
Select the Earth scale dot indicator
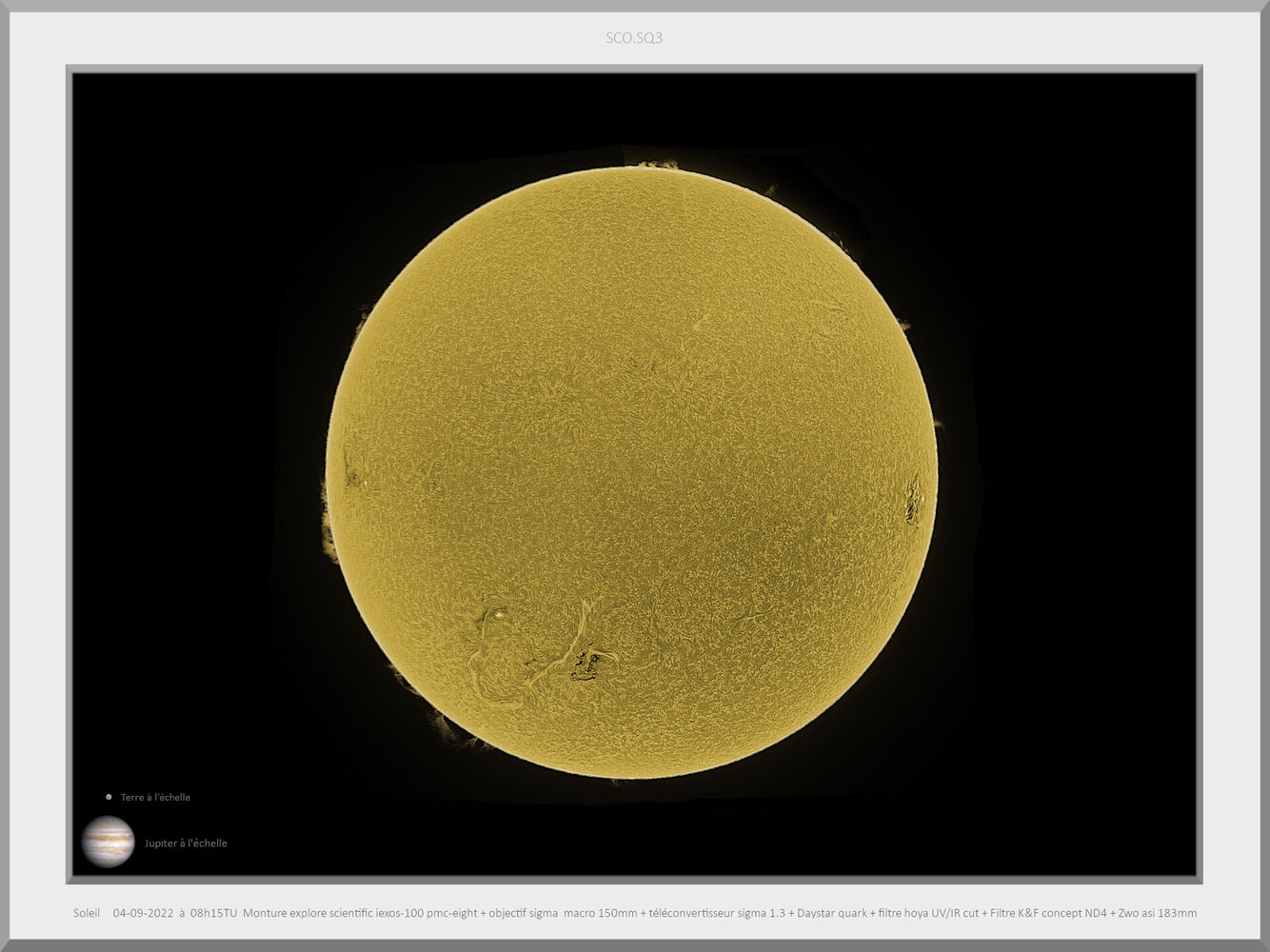coord(108,796)
